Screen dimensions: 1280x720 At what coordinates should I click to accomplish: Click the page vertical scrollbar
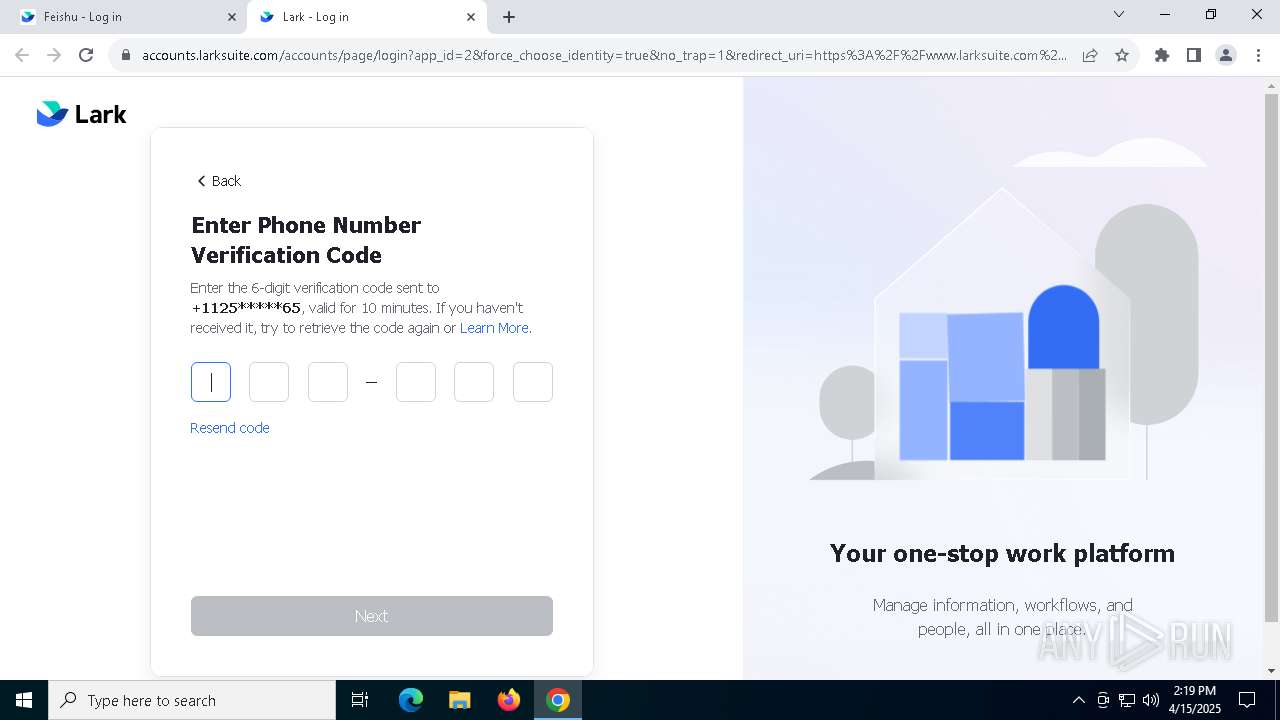[1272, 358]
